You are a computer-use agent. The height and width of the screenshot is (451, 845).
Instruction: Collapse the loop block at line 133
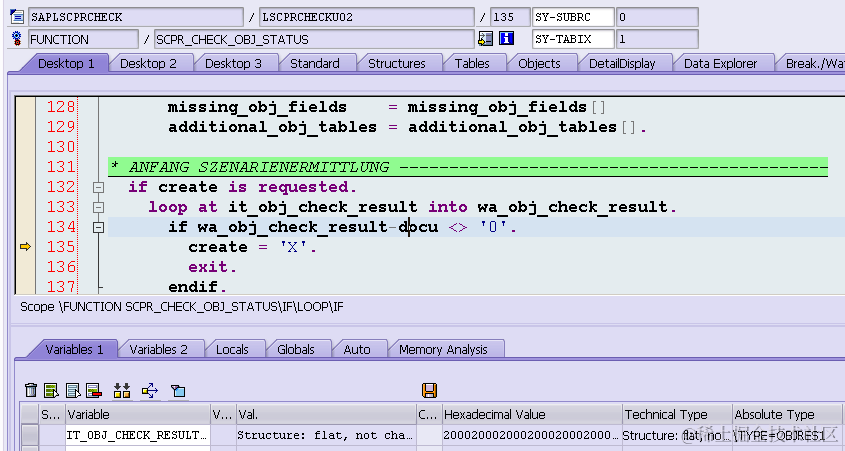pyautogui.click(x=98, y=207)
